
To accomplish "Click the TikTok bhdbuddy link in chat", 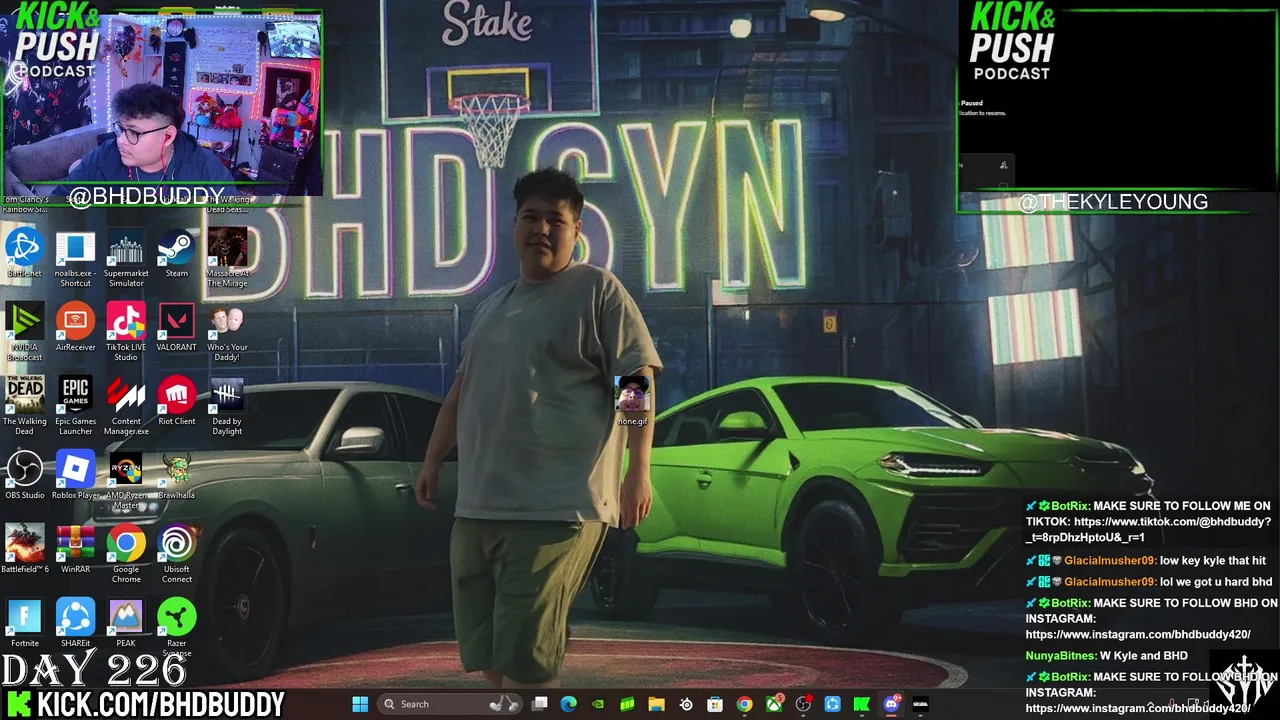I will (1148, 529).
